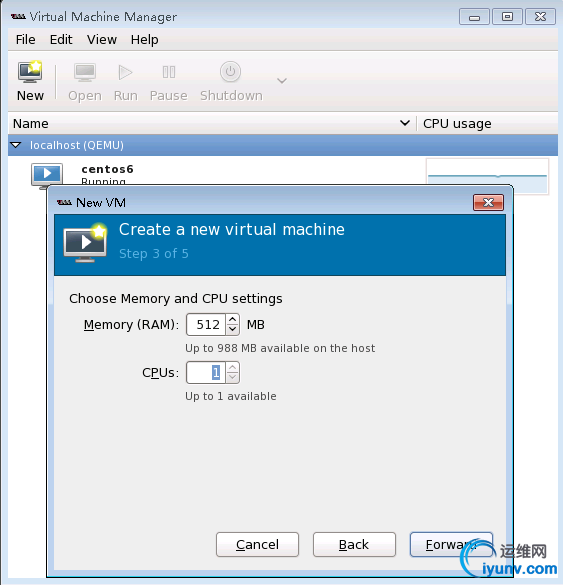
Task: Click the Open toolbar icon
Action: pos(85,72)
